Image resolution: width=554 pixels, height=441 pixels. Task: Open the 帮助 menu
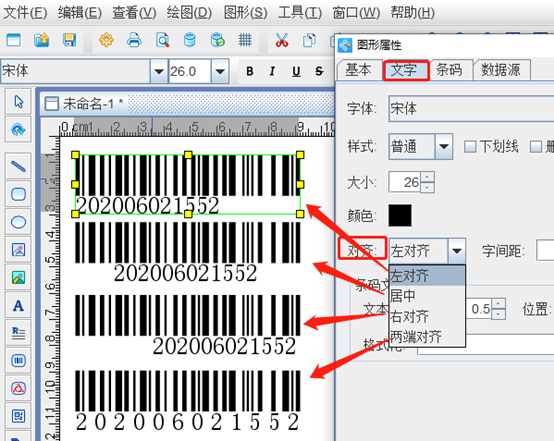pyautogui.click(x=412, y=13)
